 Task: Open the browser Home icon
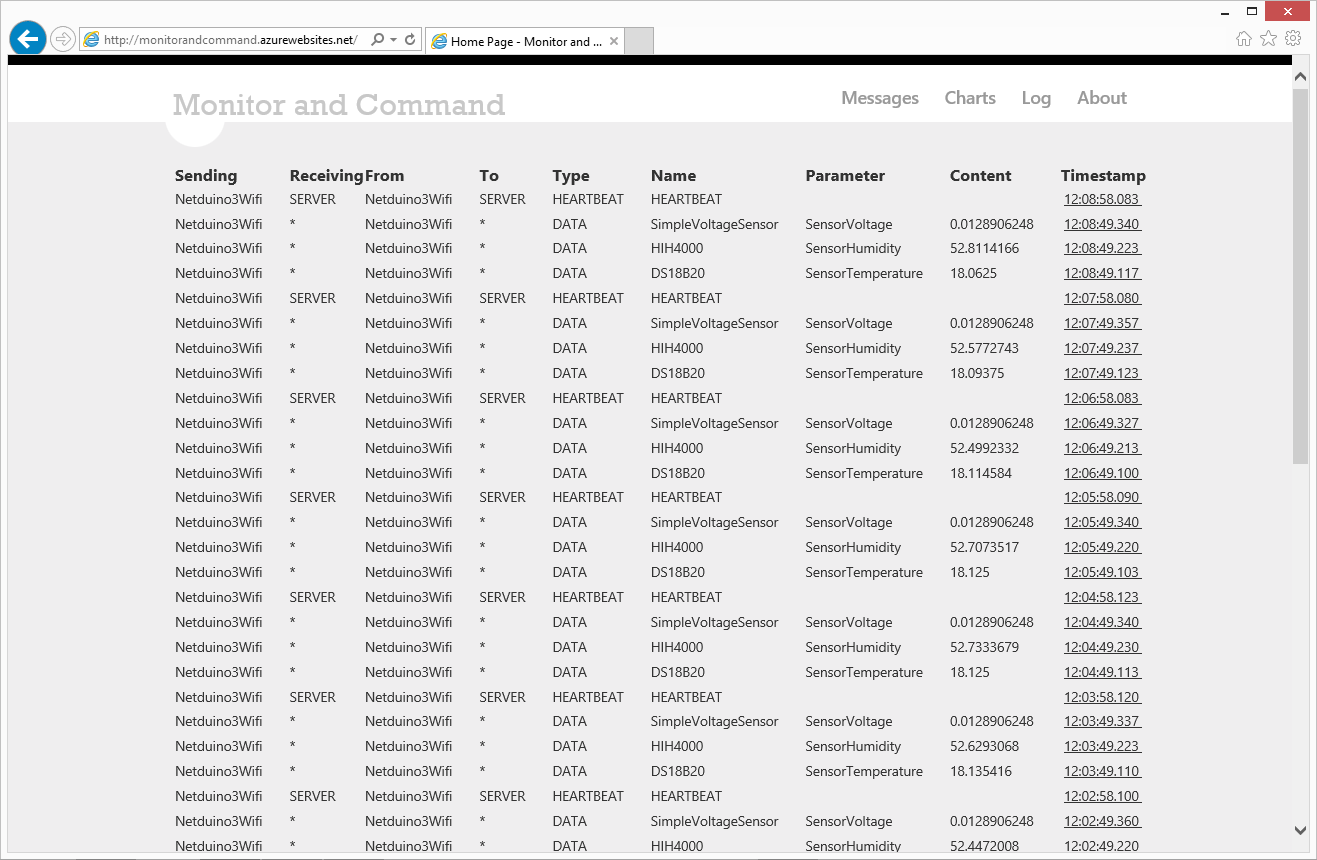coord(1244,39)
